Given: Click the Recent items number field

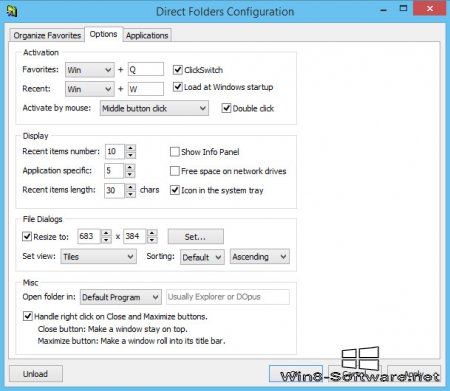Looking at the screenshot, I should pos(115,152).
